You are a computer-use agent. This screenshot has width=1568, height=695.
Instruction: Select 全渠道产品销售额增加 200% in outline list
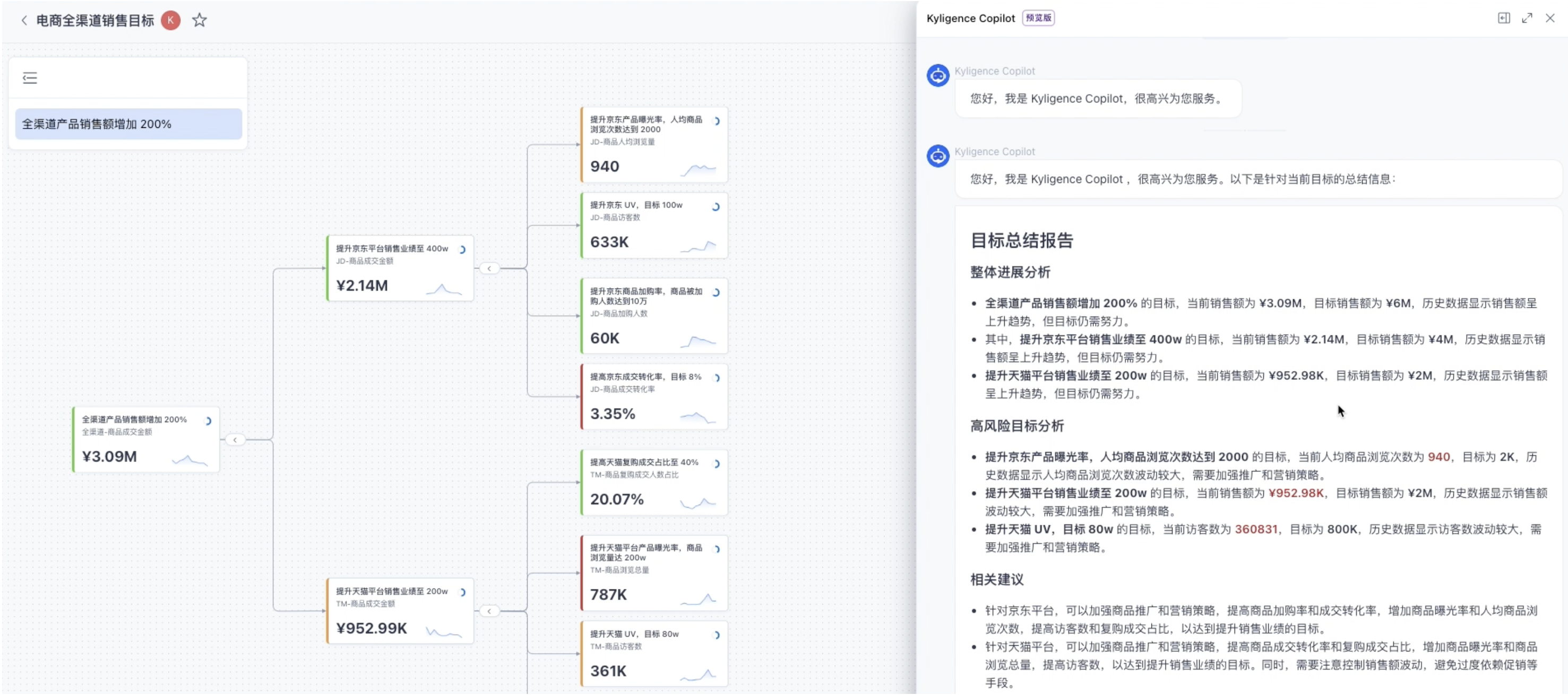[128, 124]
